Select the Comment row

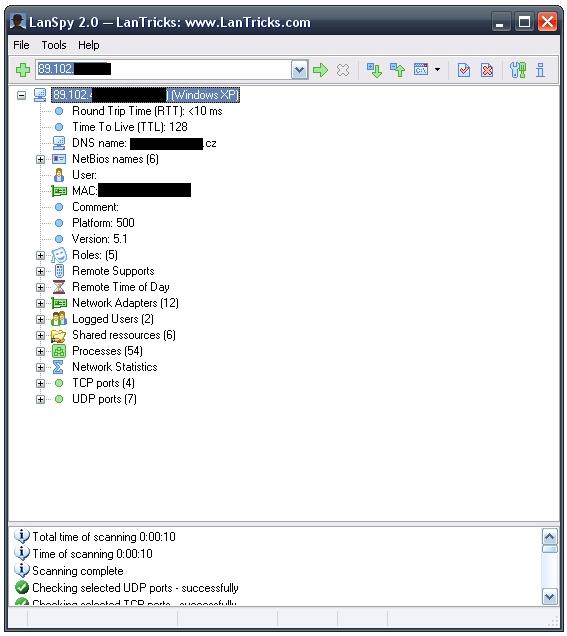[95, 207]
